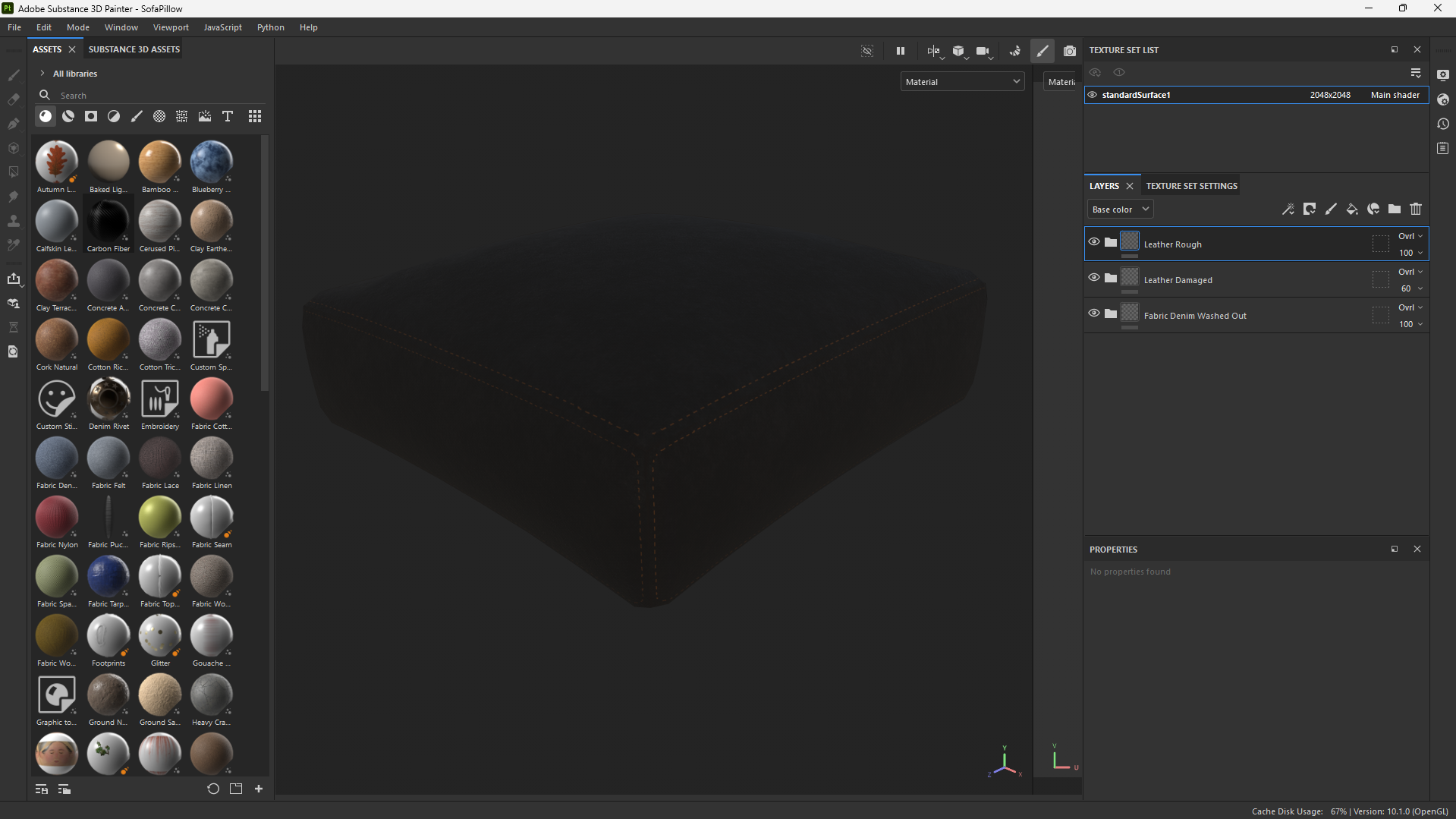Open blend mode dropdown for Leather Rough
The image size is (1456, 819).
[x=1410, y=236]
